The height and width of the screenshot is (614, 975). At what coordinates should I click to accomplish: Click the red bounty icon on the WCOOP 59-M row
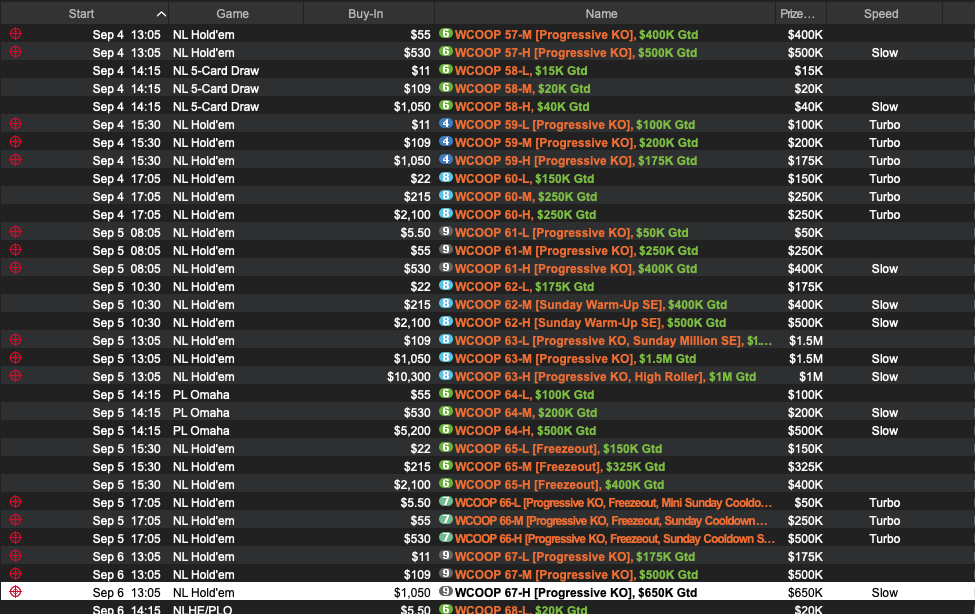pos(16,142)
